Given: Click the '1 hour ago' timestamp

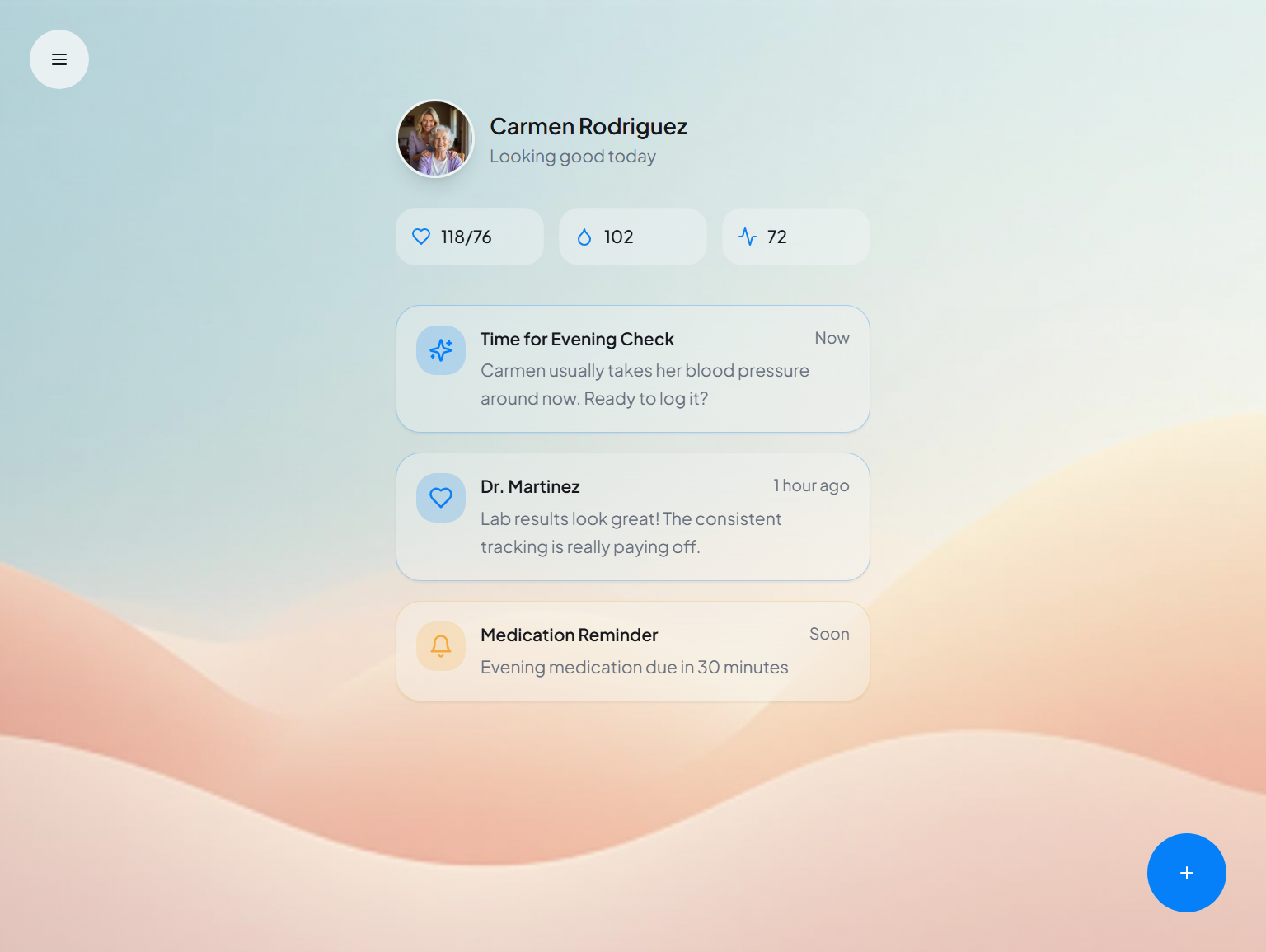Looking at the screenshot, I should point(811,486).
